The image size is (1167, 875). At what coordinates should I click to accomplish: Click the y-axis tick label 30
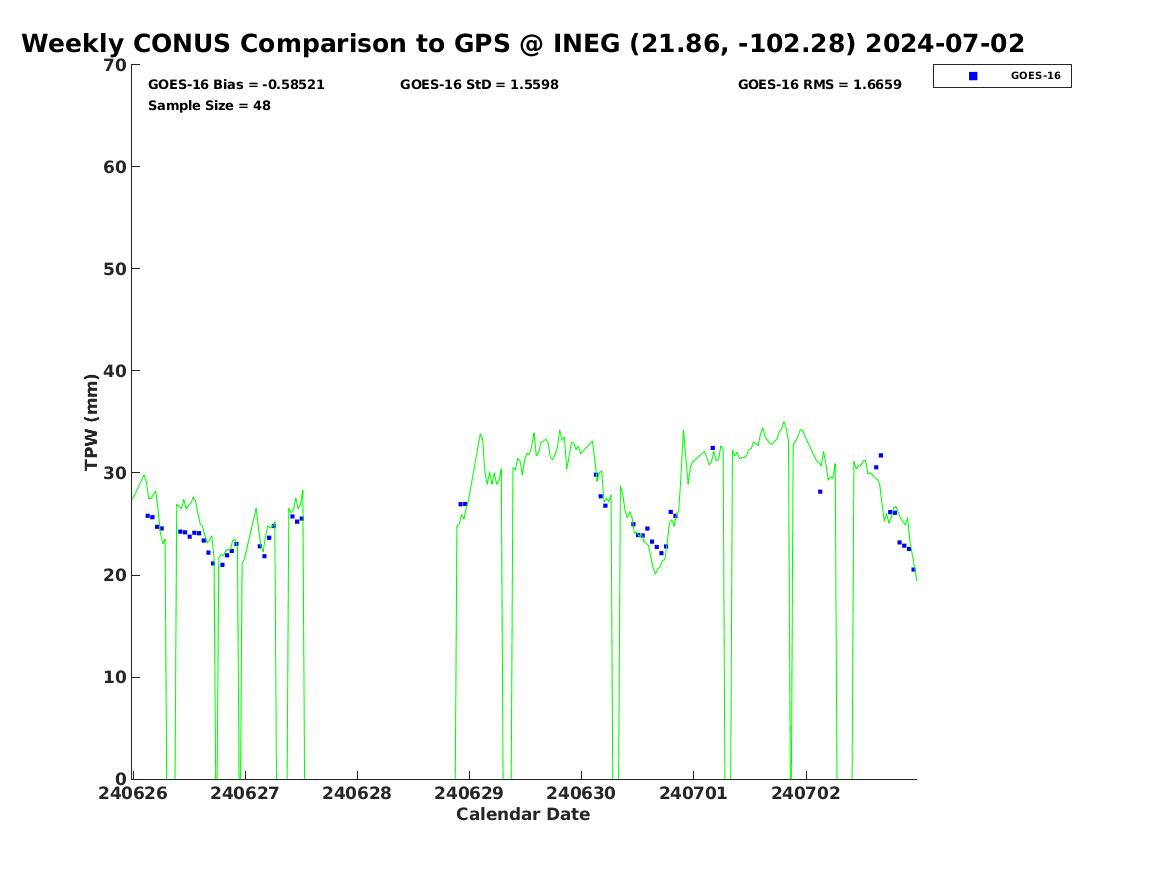point(115,473)
